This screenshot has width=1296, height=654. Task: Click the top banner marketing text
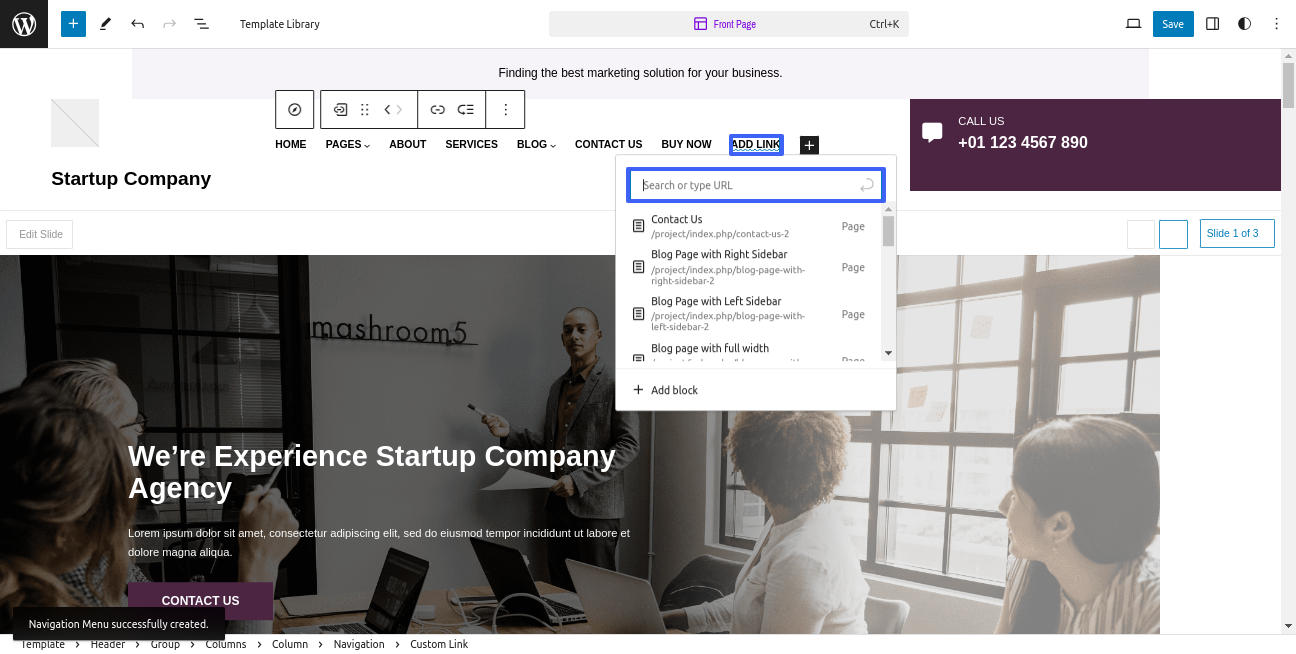point(640,73)
